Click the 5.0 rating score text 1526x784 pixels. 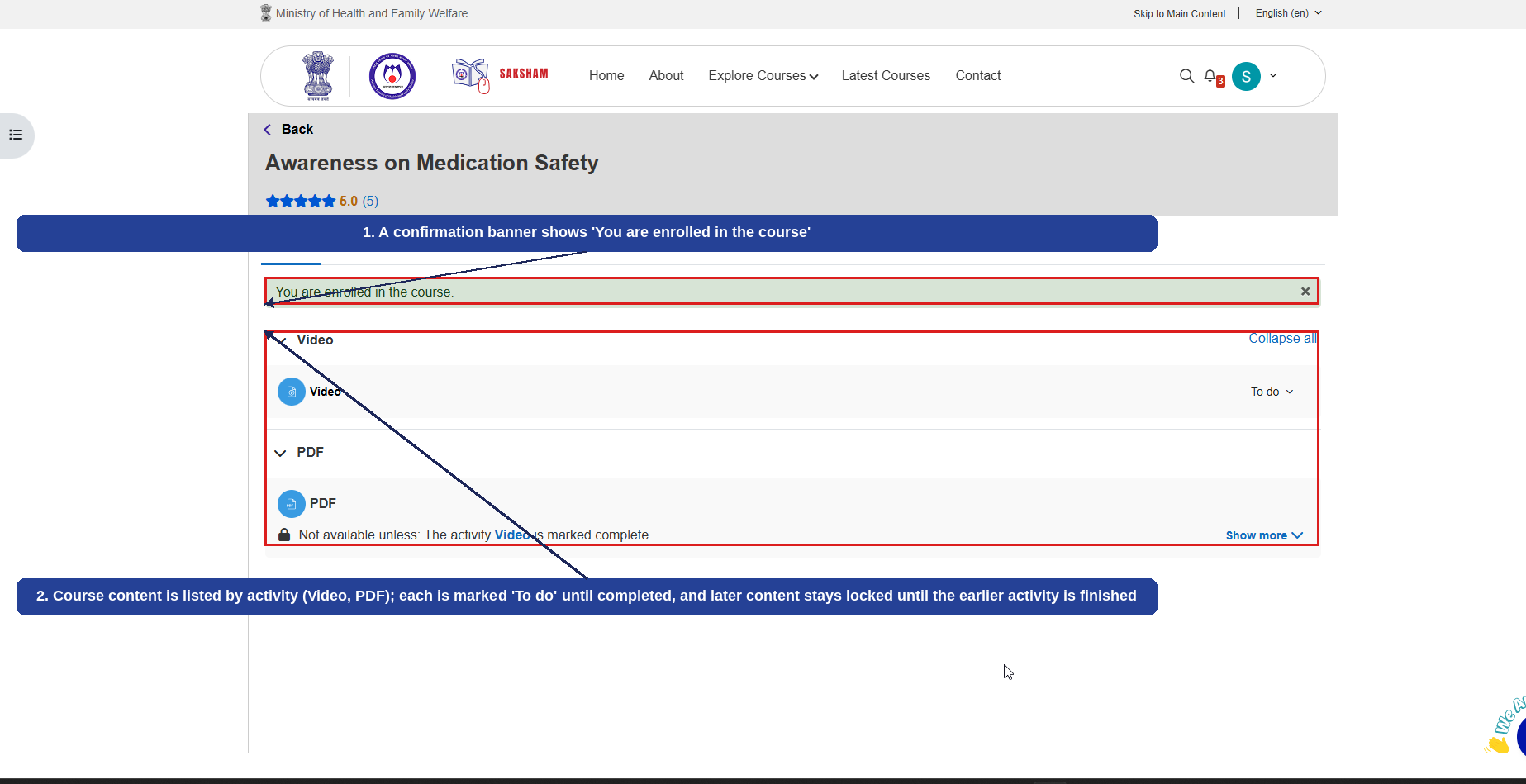(x=349, y=201)
